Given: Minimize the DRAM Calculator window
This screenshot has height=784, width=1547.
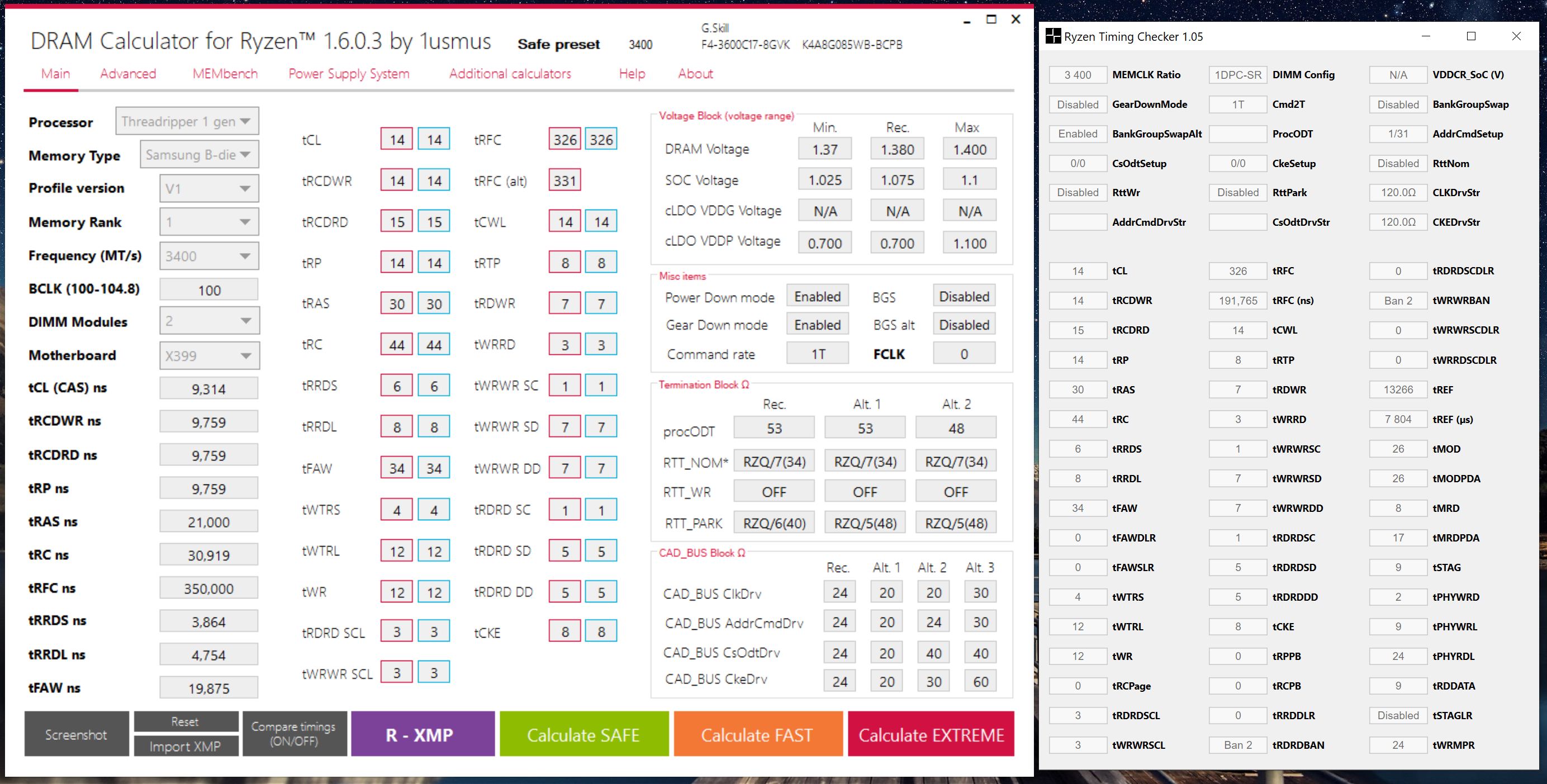Looking at the screenshot, I should [967, 21].
